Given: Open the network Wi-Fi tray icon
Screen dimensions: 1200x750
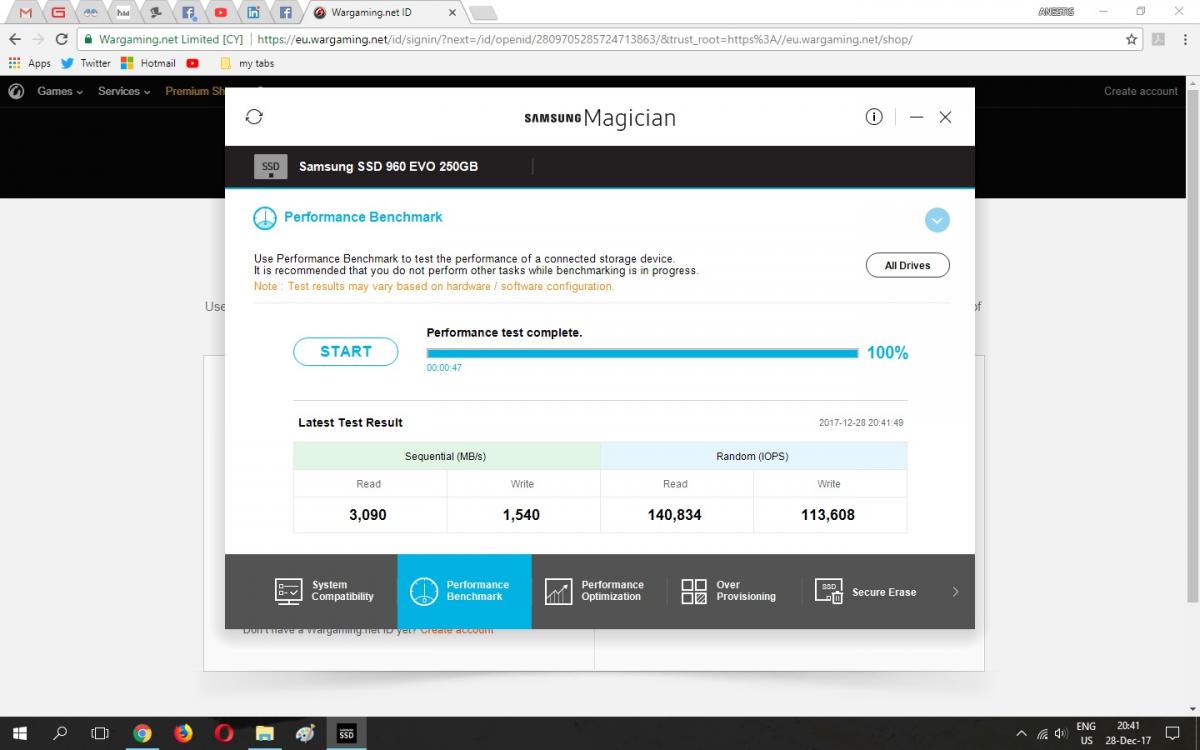Looking at the screenshot, I should 1042,733.
